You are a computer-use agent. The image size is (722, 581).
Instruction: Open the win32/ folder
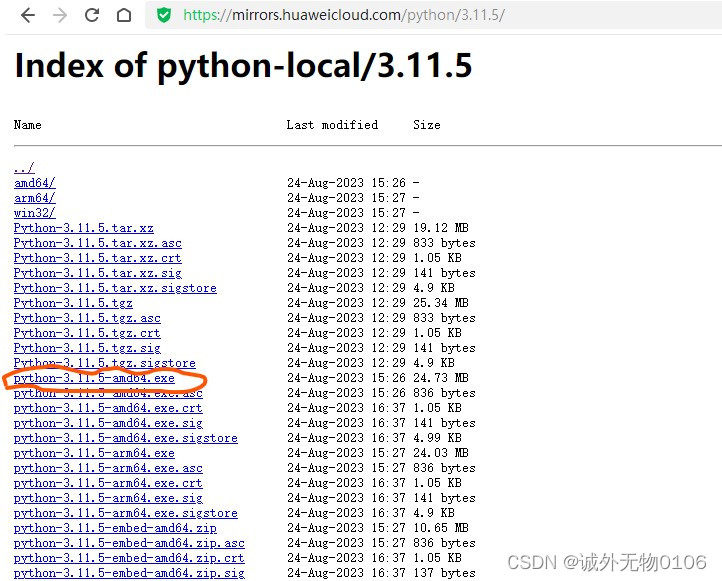click(35, 213)
